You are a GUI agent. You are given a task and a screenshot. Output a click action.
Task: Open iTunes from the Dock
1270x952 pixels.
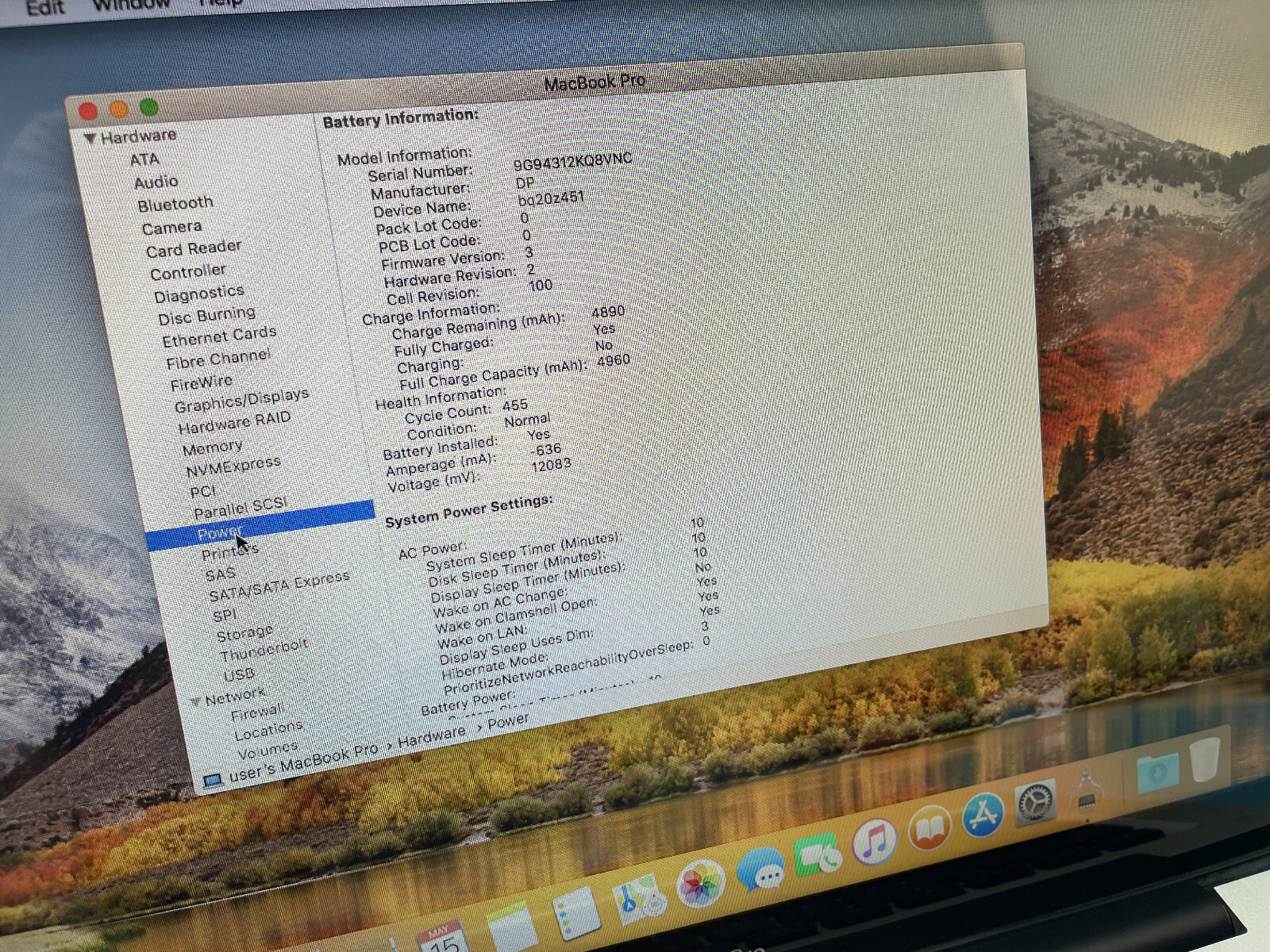pos(875,841)
